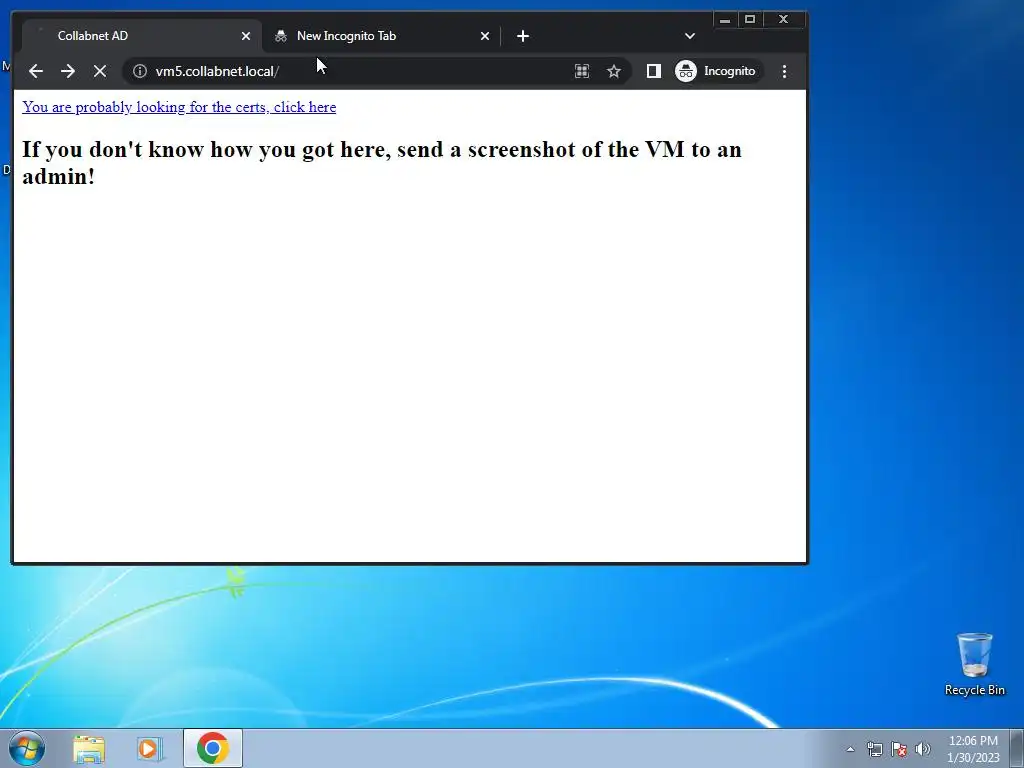Open the Action Center flag icon
Screen dimensions: 1024x768
point(899,749)
